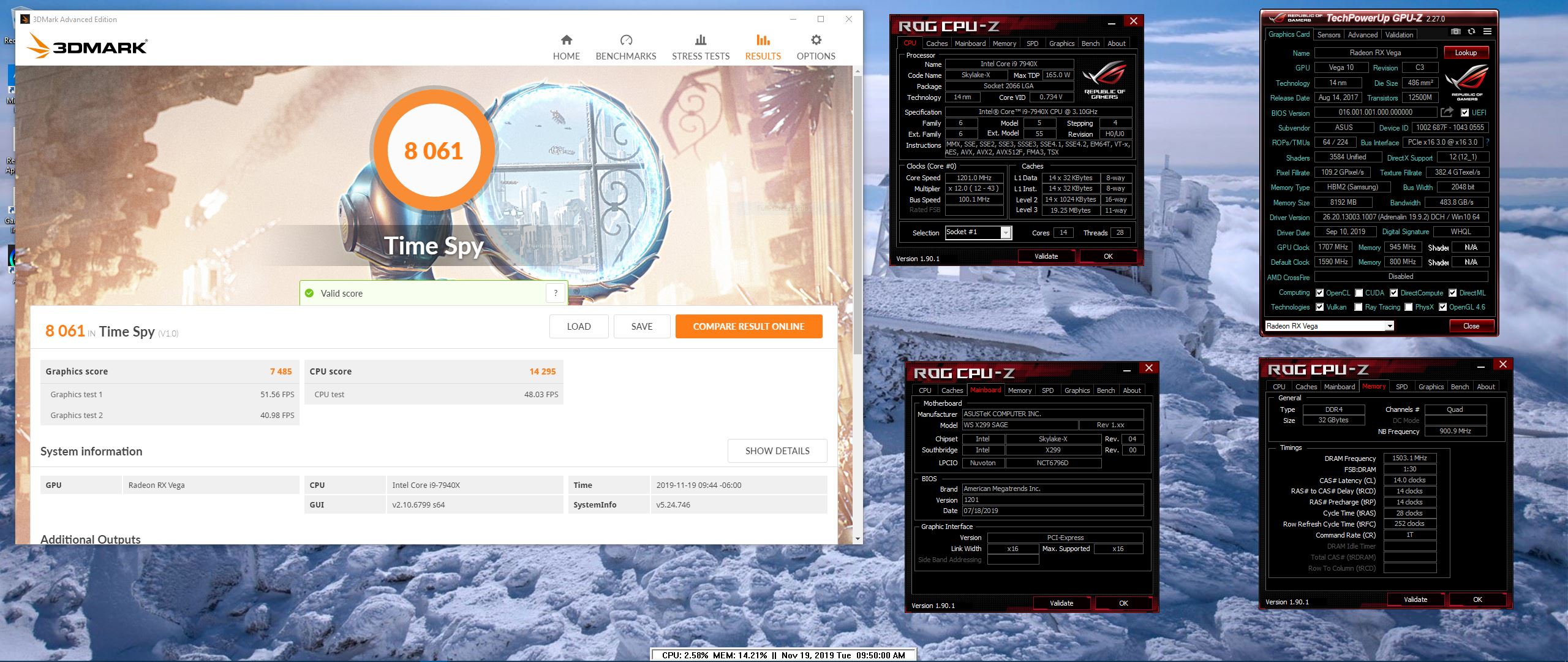Click the 3DMark scrollbar up arrow
This screenshot has width=1568, height=662.
[x=857, y=72]
